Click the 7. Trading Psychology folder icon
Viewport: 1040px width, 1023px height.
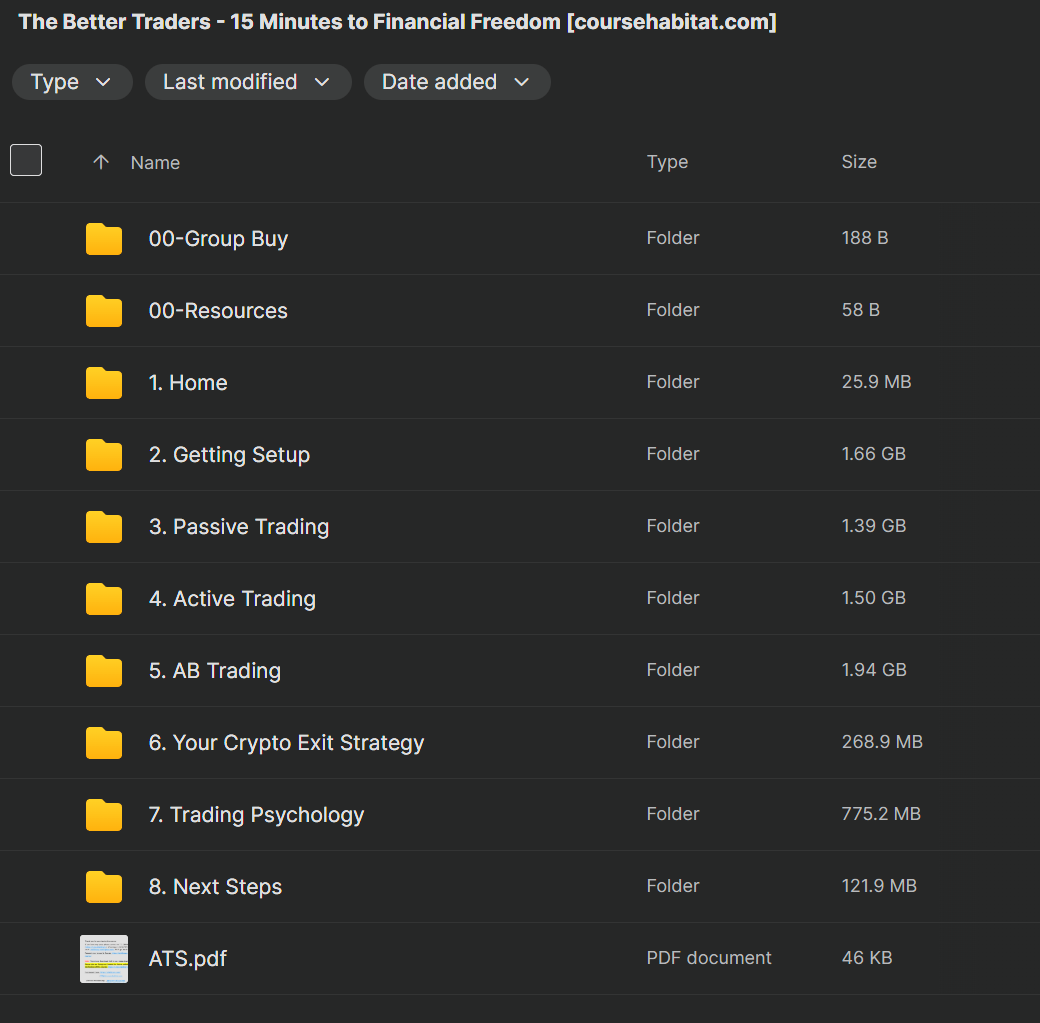click(x=104, y=815)
